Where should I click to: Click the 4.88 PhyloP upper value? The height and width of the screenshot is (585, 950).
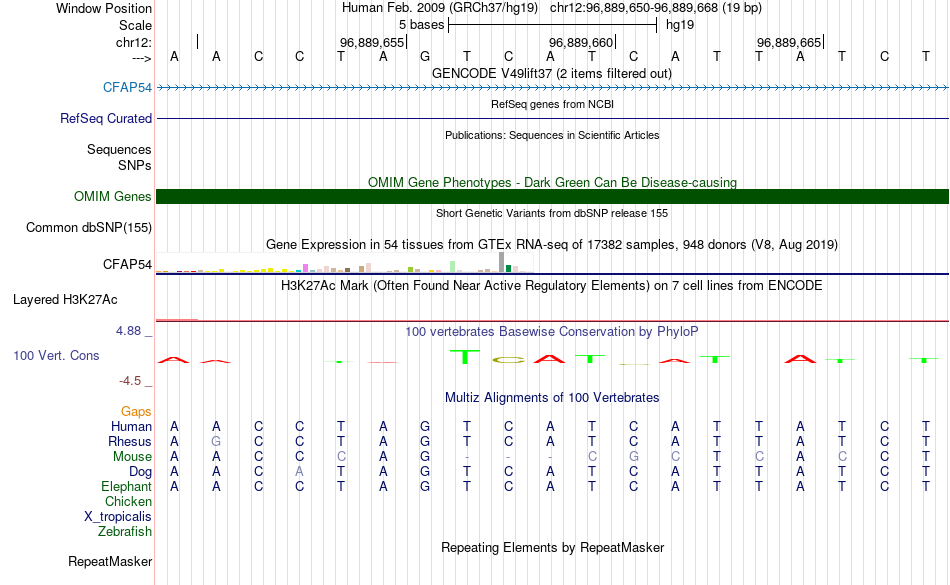tap(128, 331)
